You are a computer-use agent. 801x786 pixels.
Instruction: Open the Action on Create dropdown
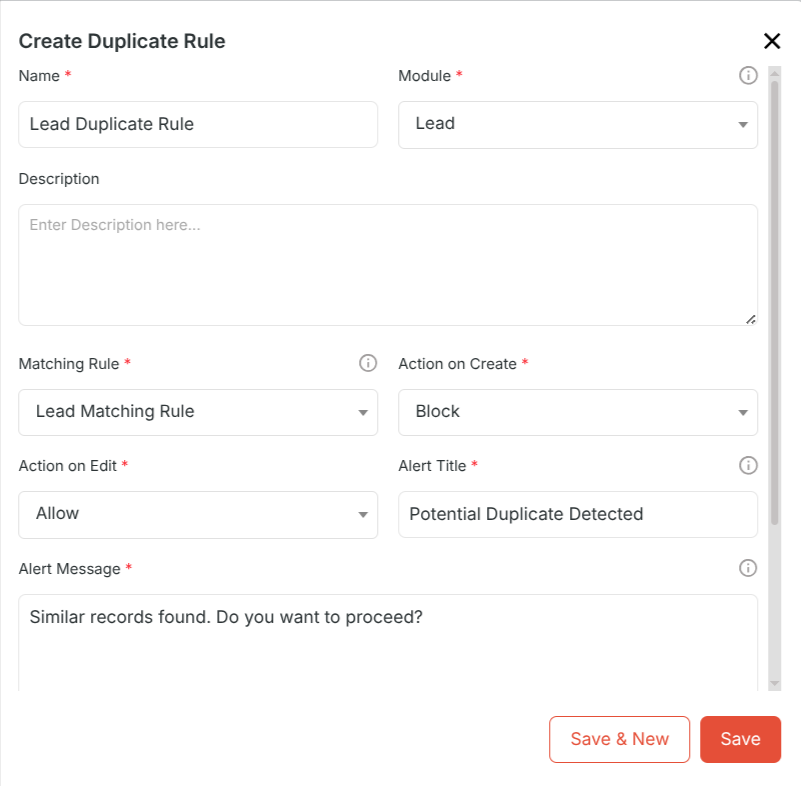pyautogui.click(x=578, y=412)
